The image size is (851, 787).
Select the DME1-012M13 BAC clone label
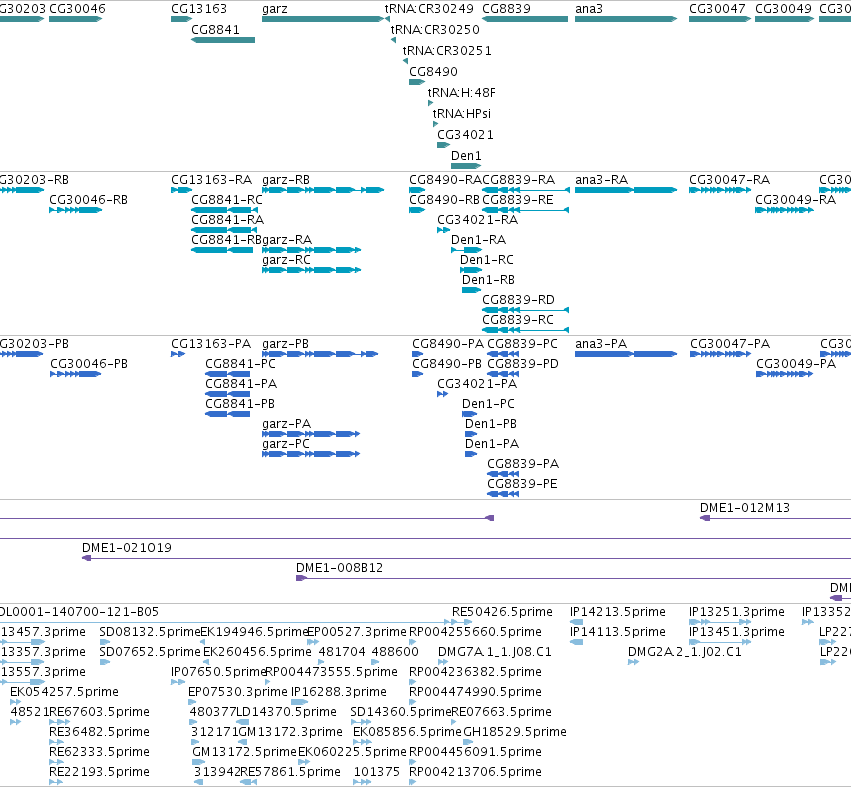[745, 508]
